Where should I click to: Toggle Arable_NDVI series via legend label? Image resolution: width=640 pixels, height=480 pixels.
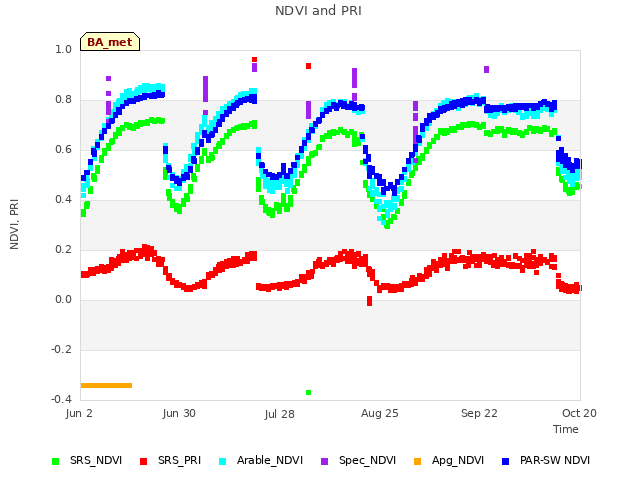(x=270, y=460)
